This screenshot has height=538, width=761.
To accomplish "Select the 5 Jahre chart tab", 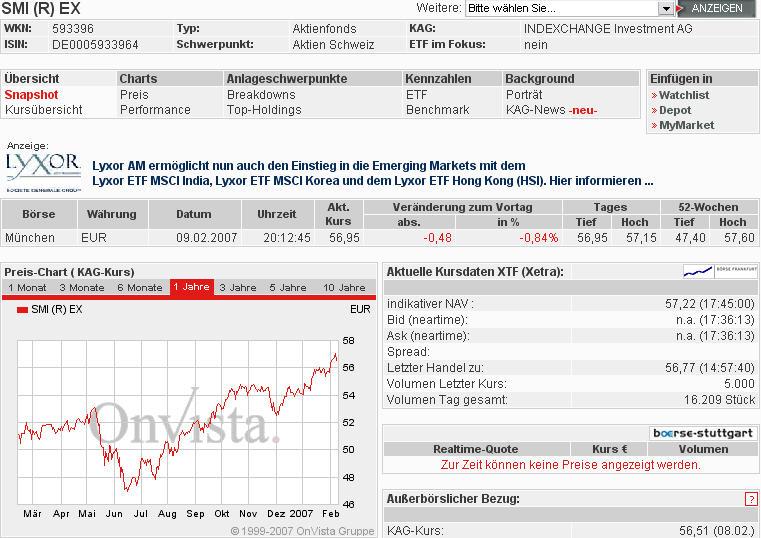I will pos(288,287).
